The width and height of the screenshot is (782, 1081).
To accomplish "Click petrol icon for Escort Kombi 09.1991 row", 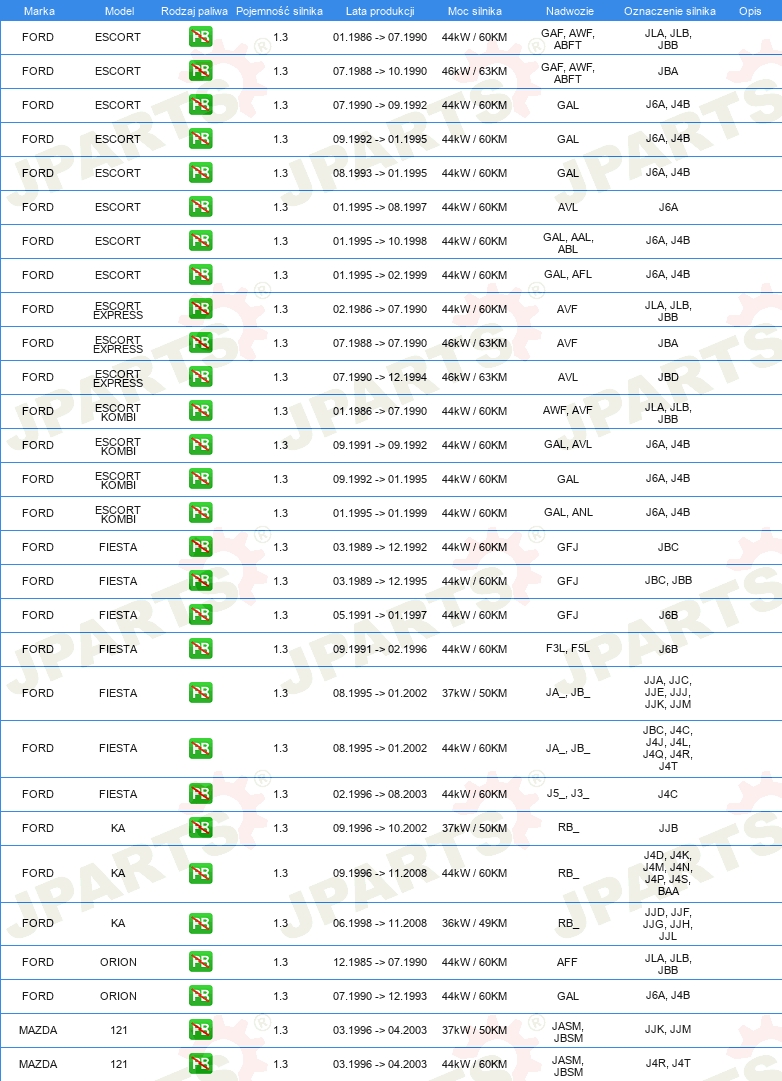I will click(x=201, y=445).
